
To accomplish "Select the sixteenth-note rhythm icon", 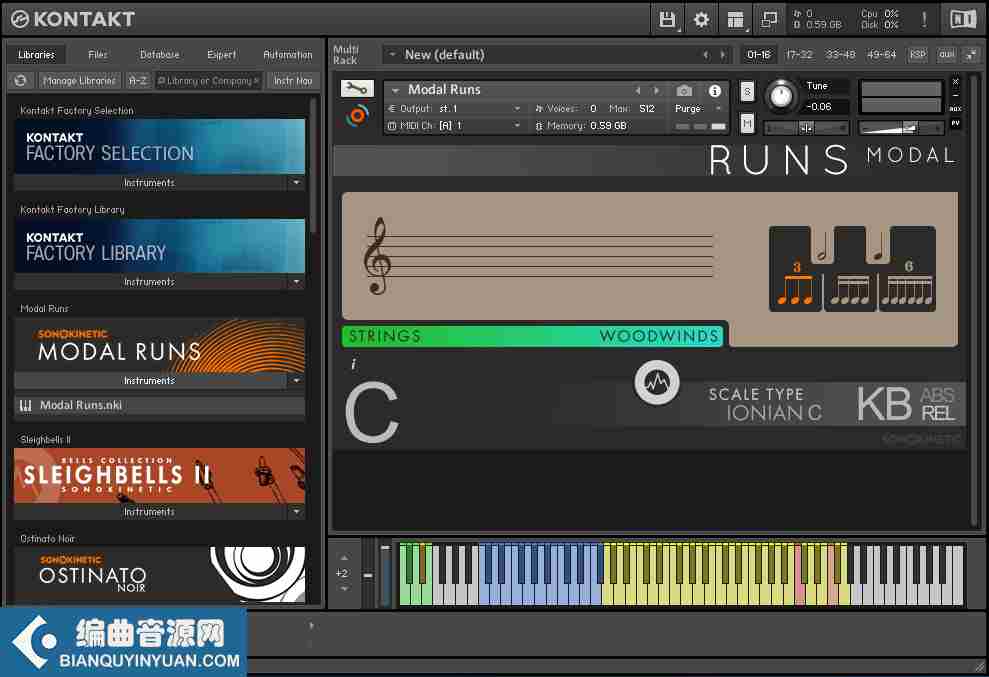I will click(x=850, y=289).
